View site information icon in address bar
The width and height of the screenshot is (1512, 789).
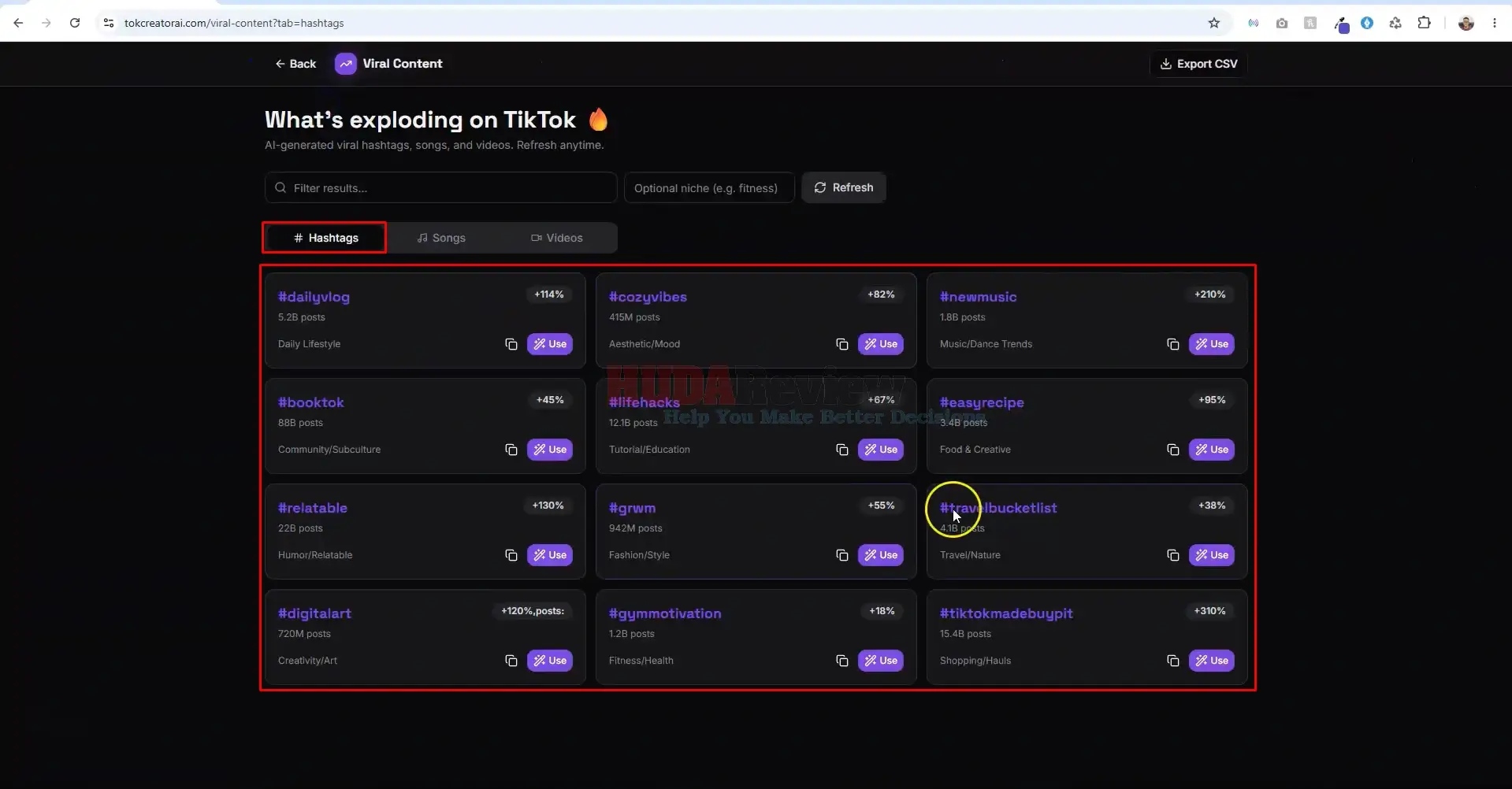coord(109,23)
